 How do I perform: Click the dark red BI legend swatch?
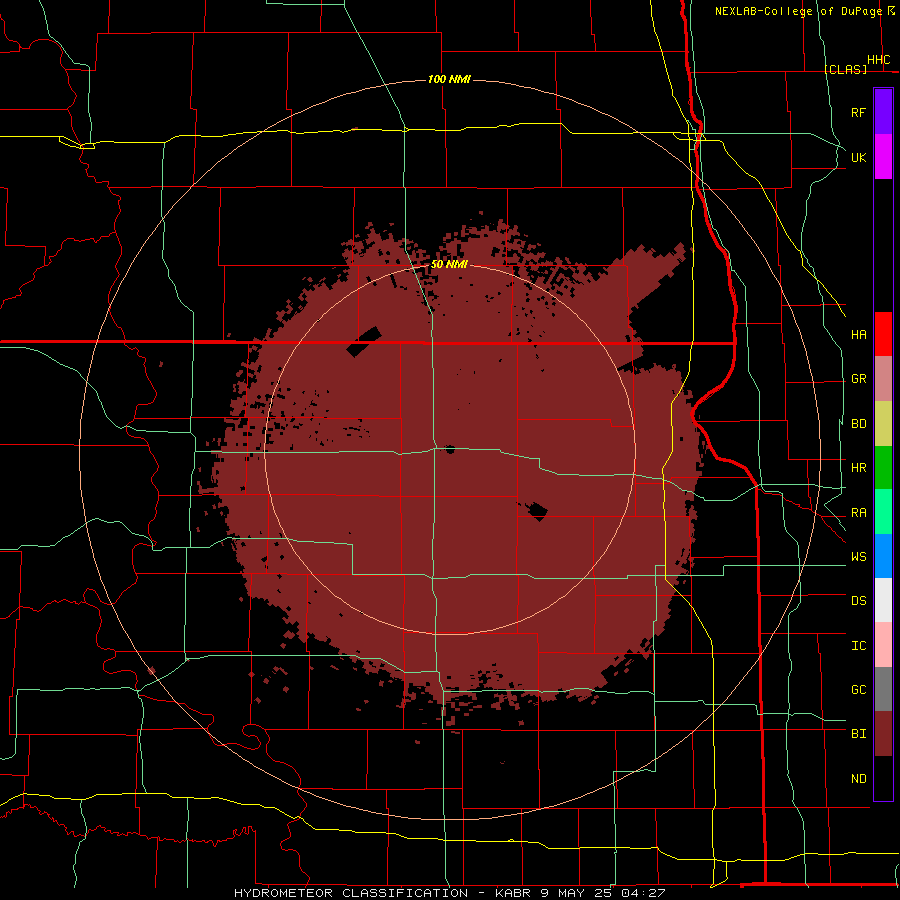click(x=883, y=734)
